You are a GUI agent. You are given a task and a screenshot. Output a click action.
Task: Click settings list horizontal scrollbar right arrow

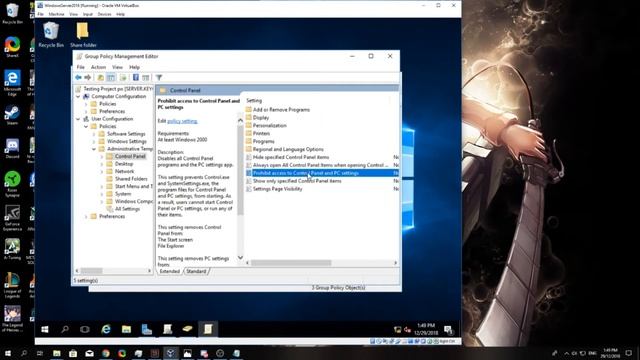coord(396,263)
